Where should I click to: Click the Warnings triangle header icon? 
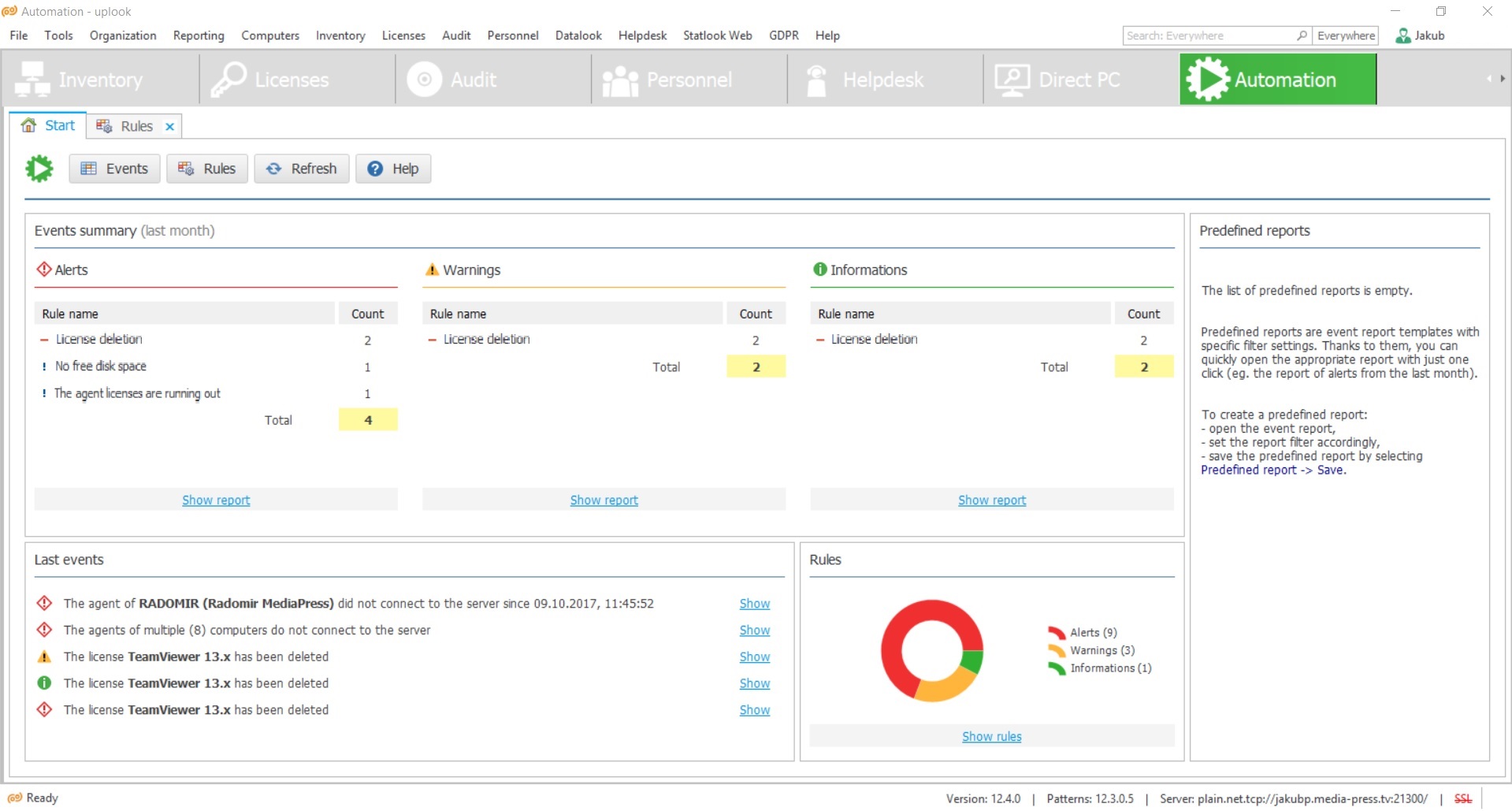pos(432,270)
